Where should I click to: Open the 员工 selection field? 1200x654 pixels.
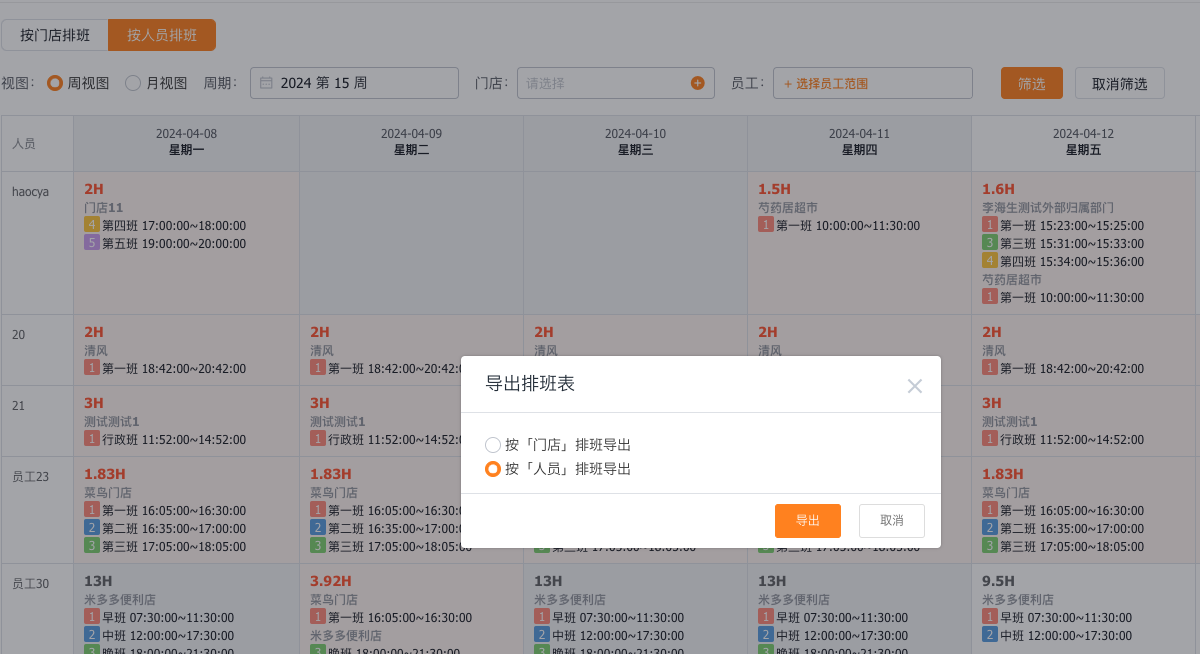[872, 82]
